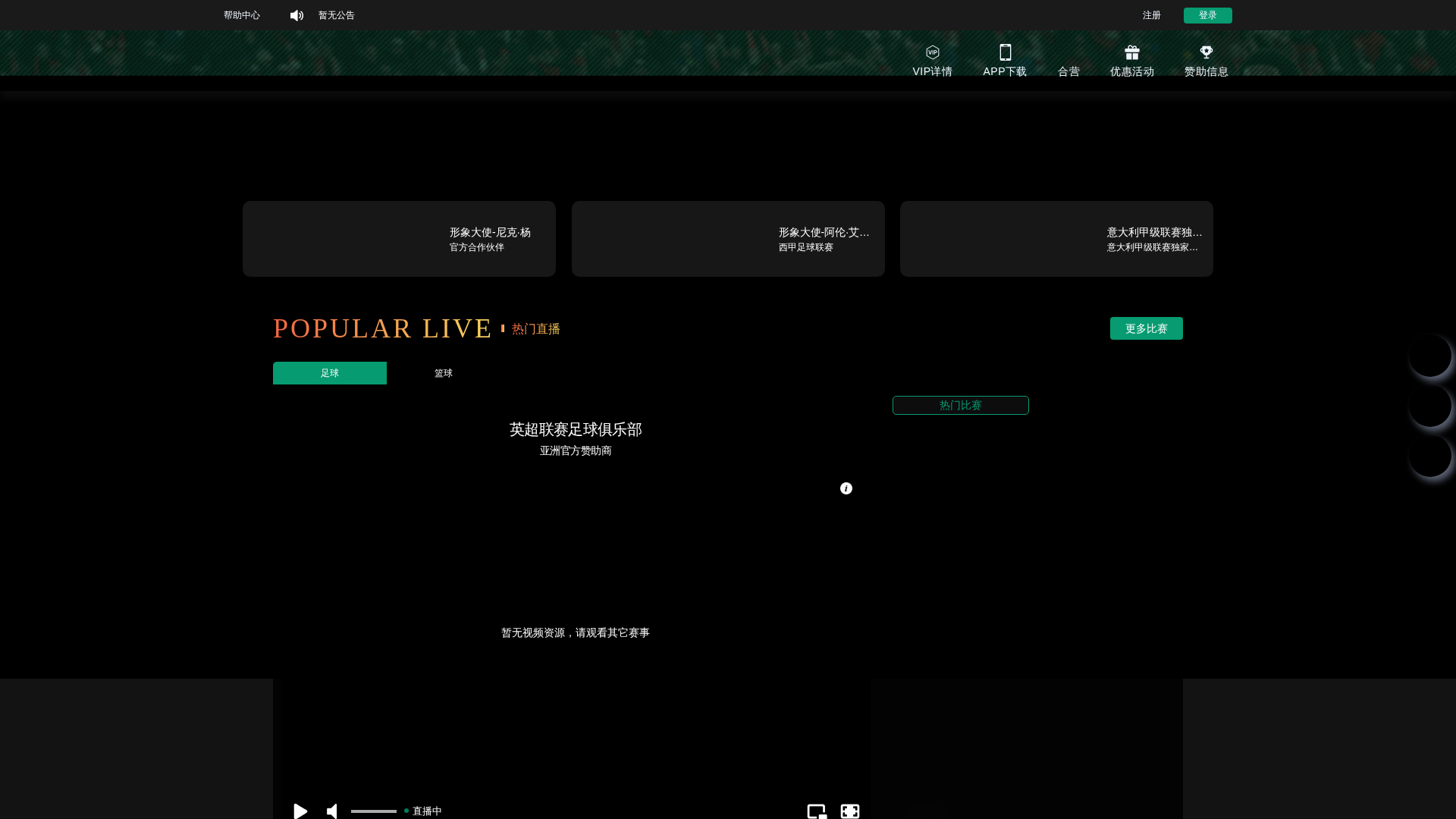Click the announcement speaker icon
Screen dimensions: 1456x819
[x=297, y=15]
